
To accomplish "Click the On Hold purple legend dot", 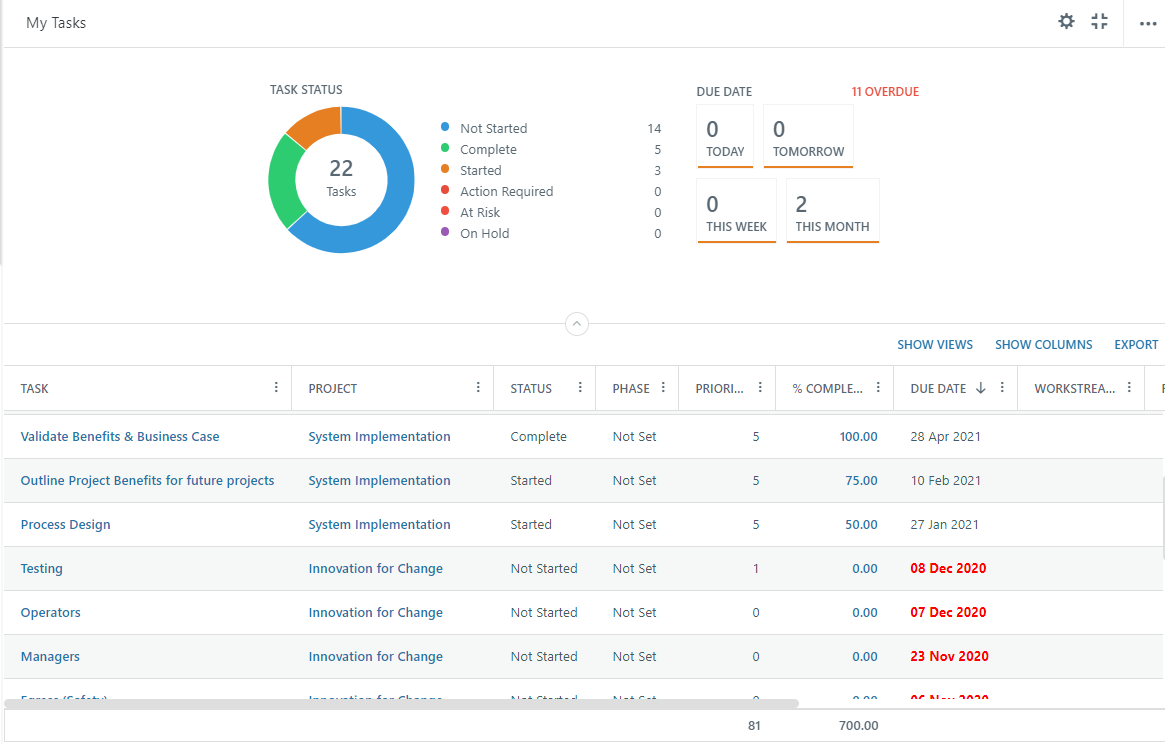I will (445, 232).
